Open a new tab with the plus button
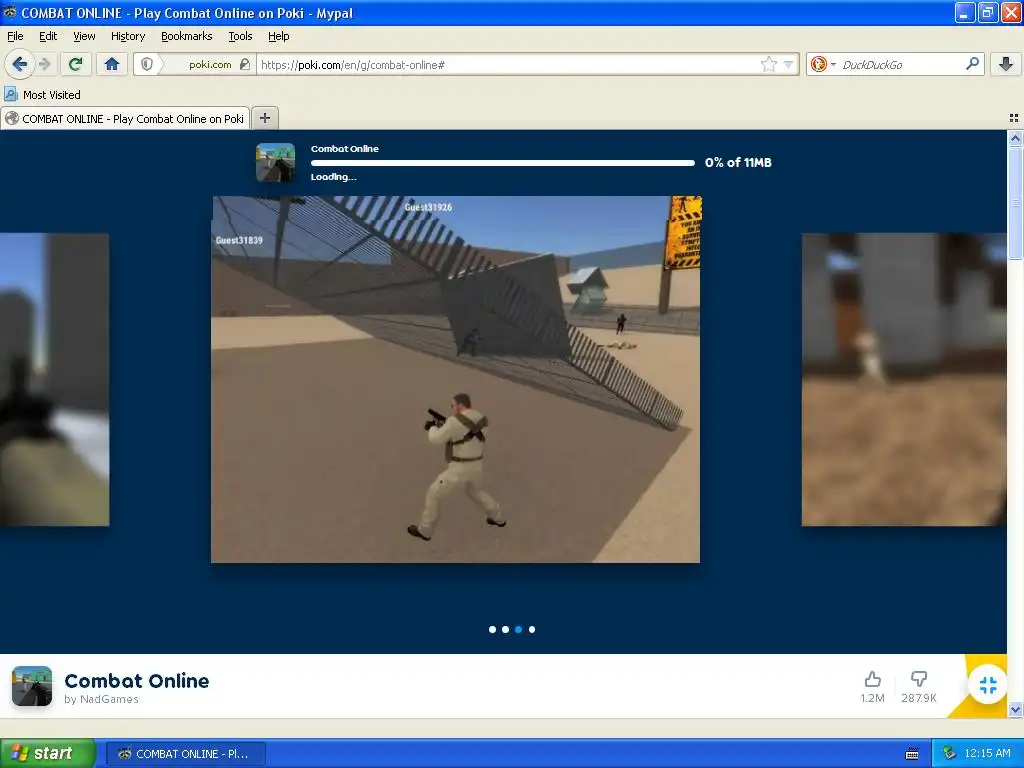The image size is (1024, 768). coord(264,118)
